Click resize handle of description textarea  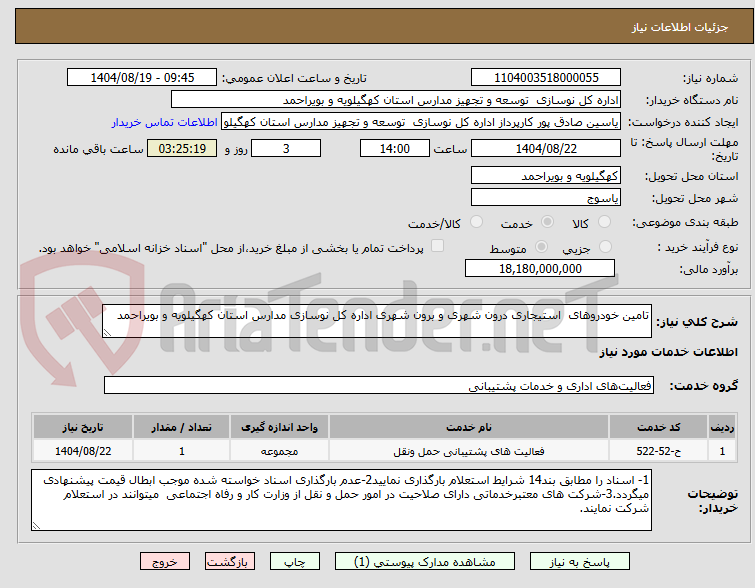(x=107, y=333)
